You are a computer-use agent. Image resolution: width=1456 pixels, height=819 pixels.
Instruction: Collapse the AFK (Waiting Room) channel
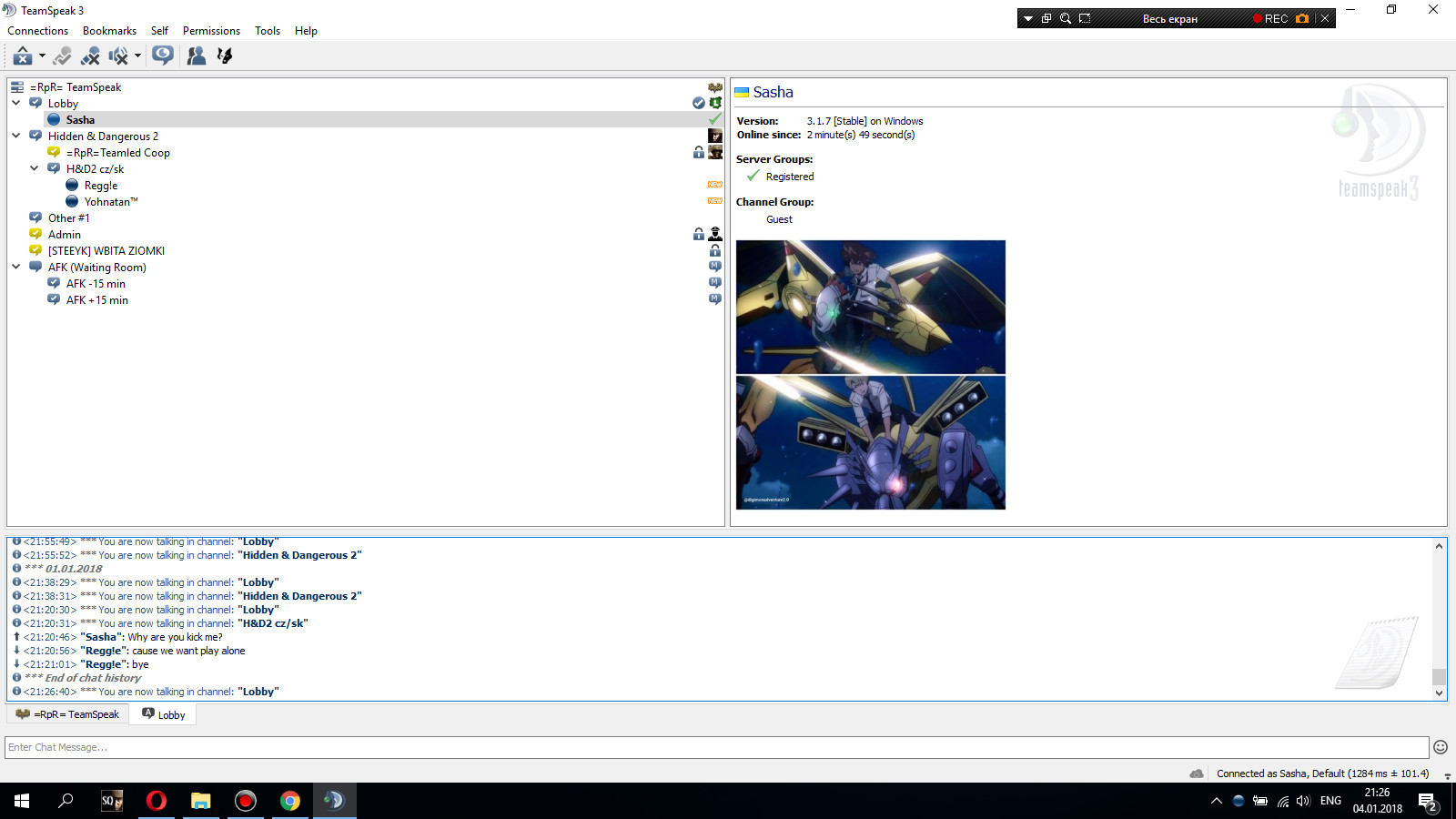click(16, 267)
